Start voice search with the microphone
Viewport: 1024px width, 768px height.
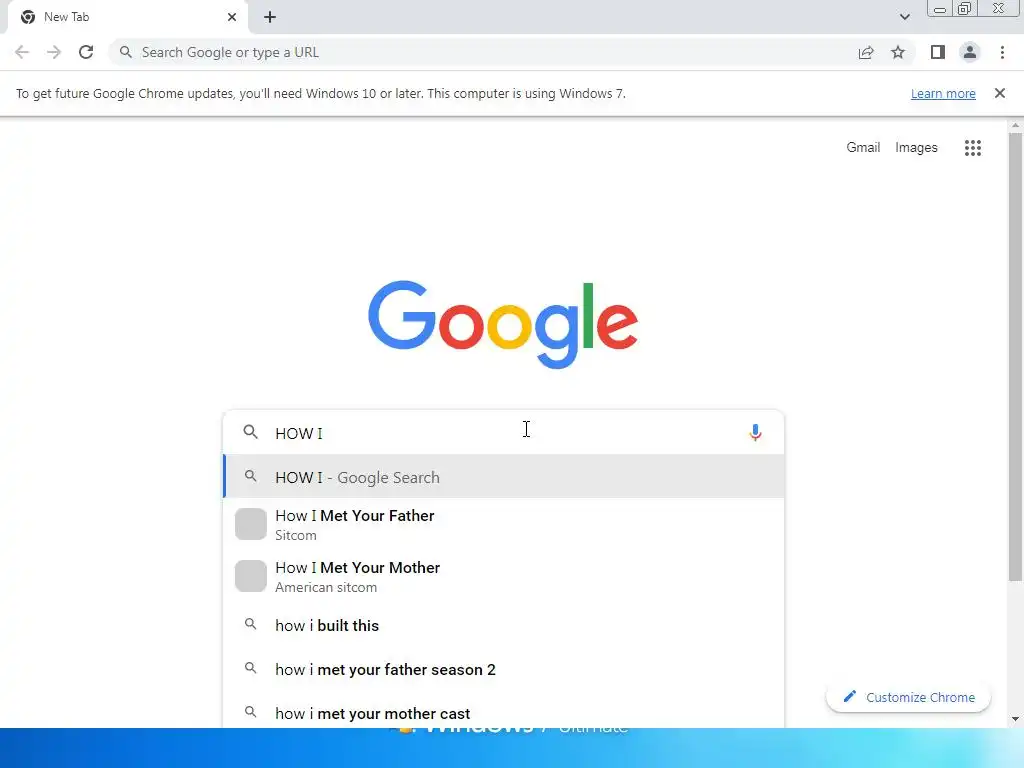(756, 432)
